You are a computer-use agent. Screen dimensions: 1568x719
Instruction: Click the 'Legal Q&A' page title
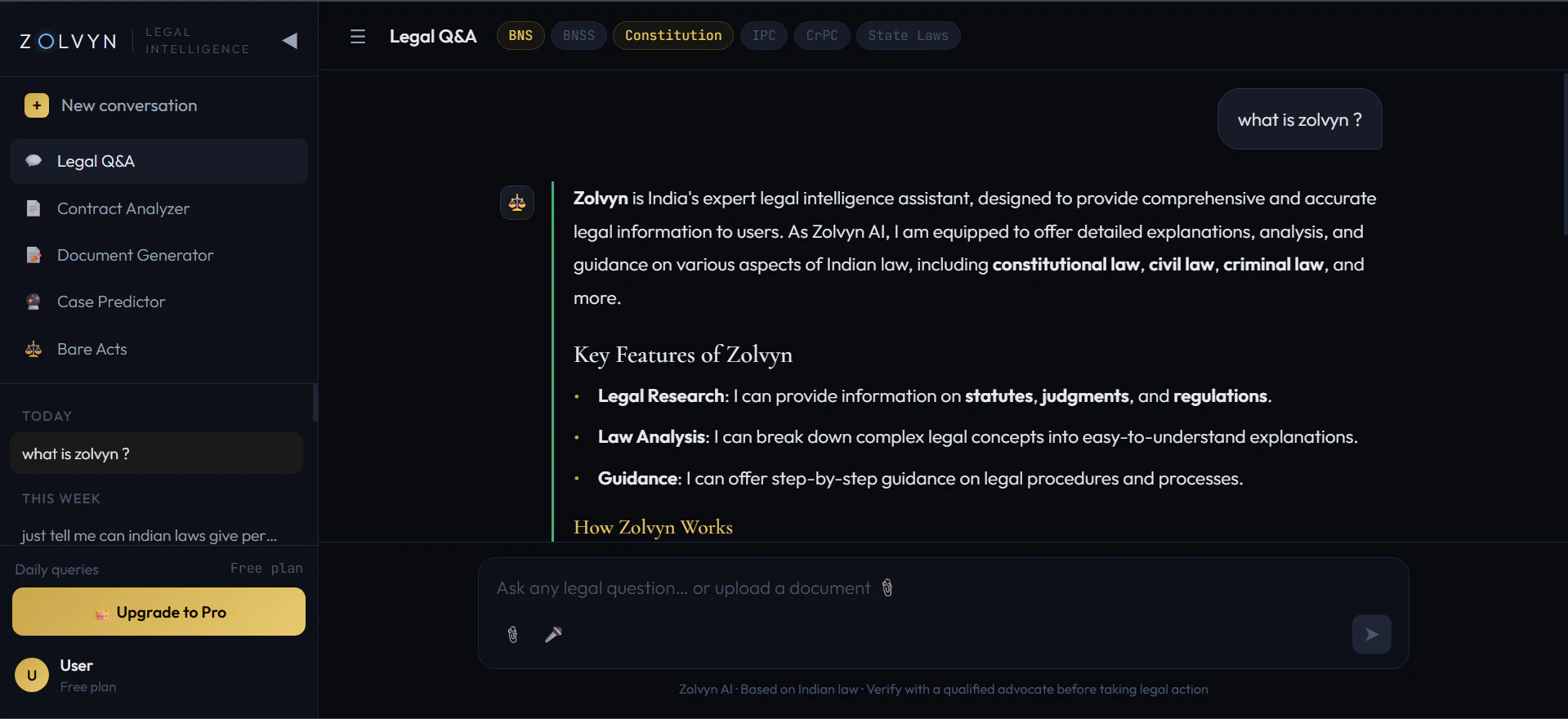433,36
